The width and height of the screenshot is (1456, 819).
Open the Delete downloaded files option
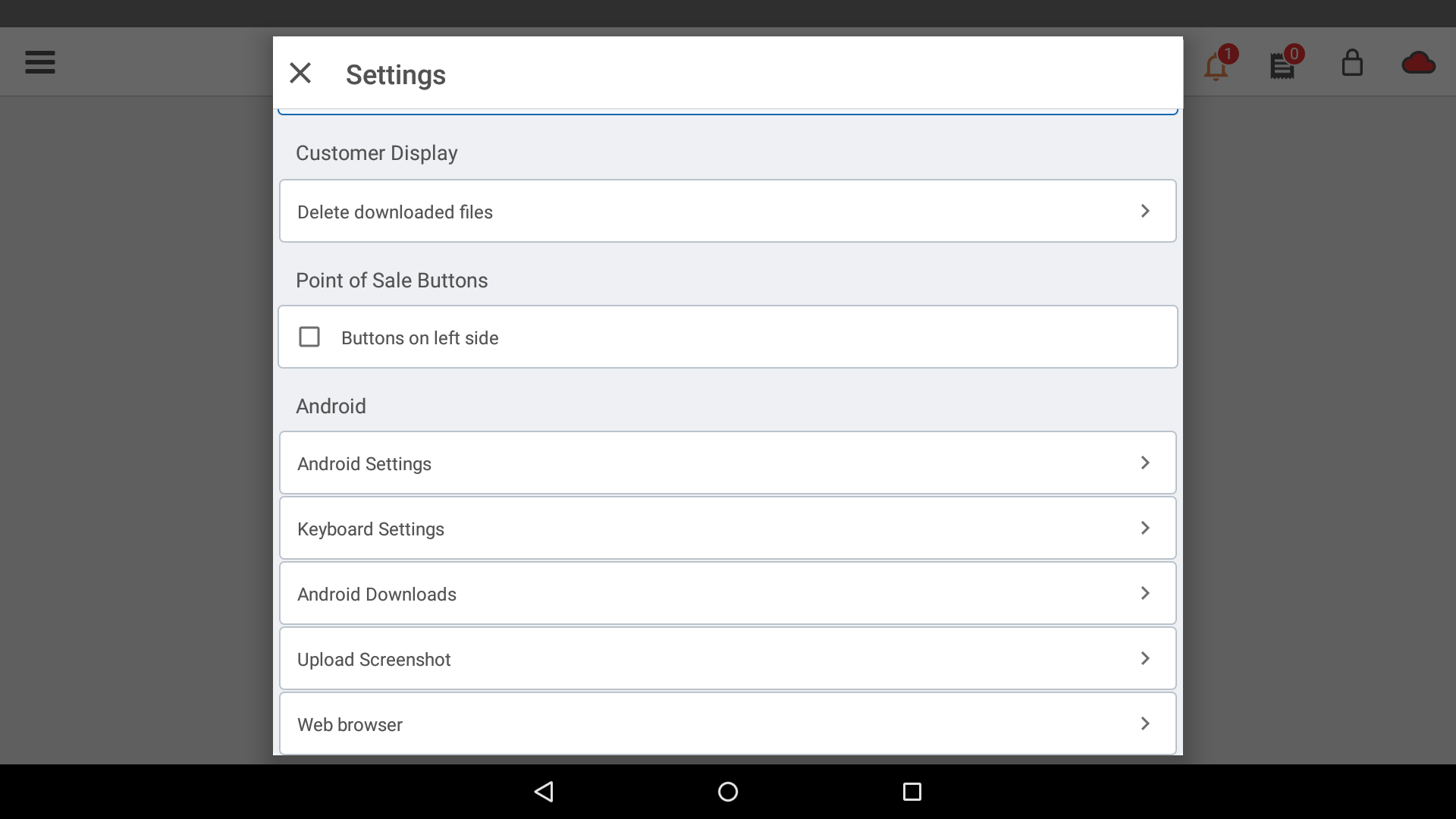coord(728,211)
